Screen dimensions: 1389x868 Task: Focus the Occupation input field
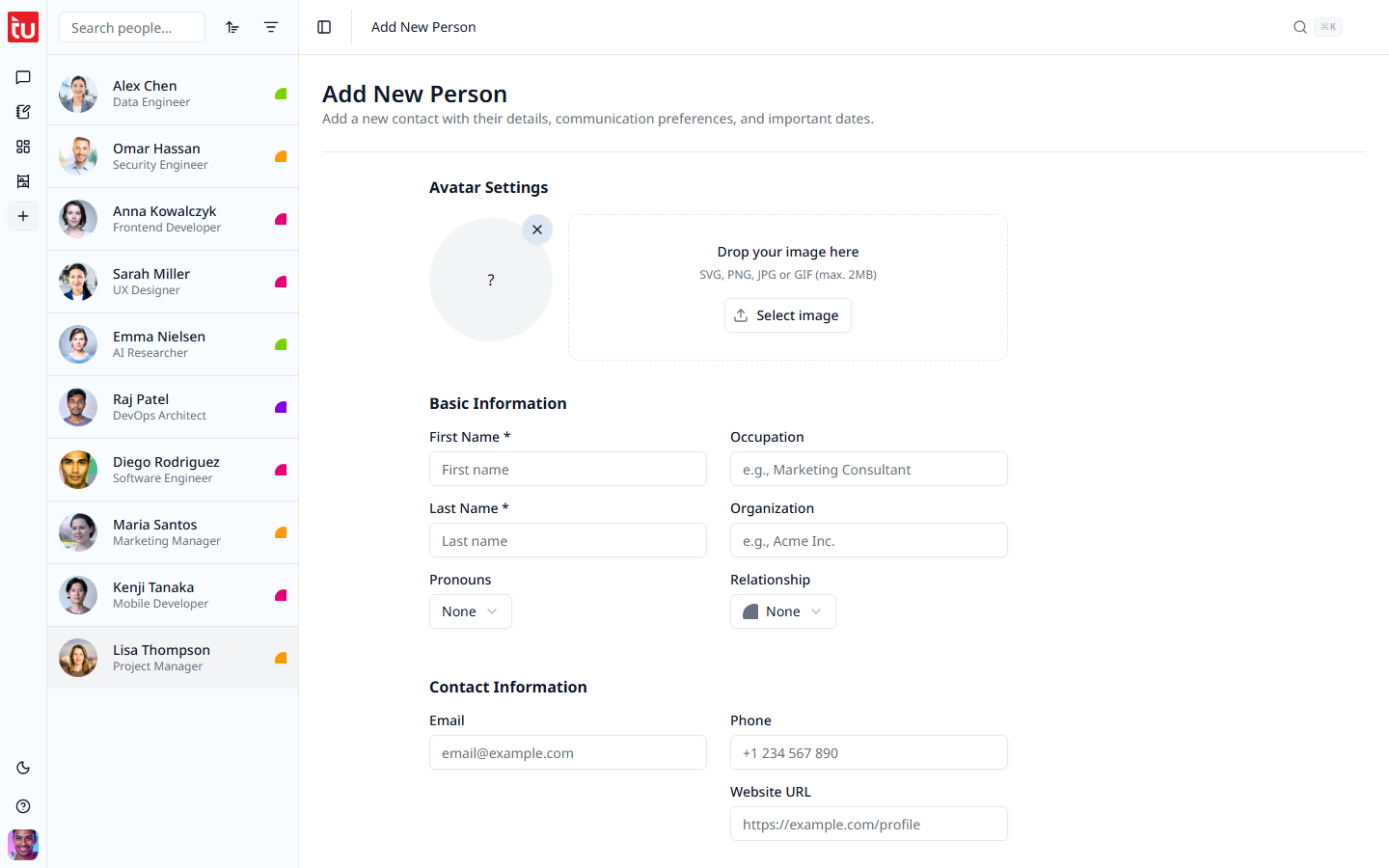tap(869, 469)
